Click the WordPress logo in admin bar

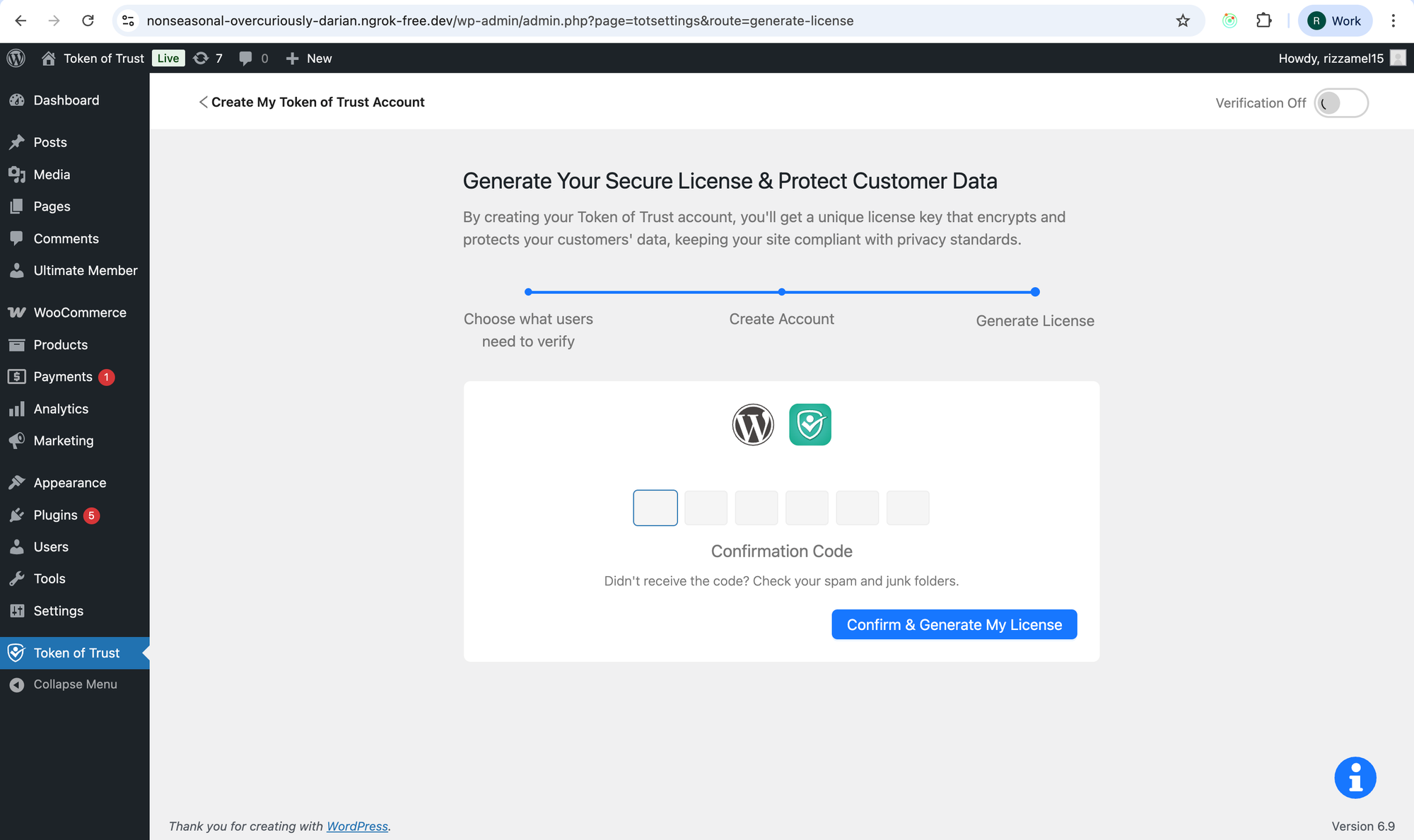[x=16, y=58]
